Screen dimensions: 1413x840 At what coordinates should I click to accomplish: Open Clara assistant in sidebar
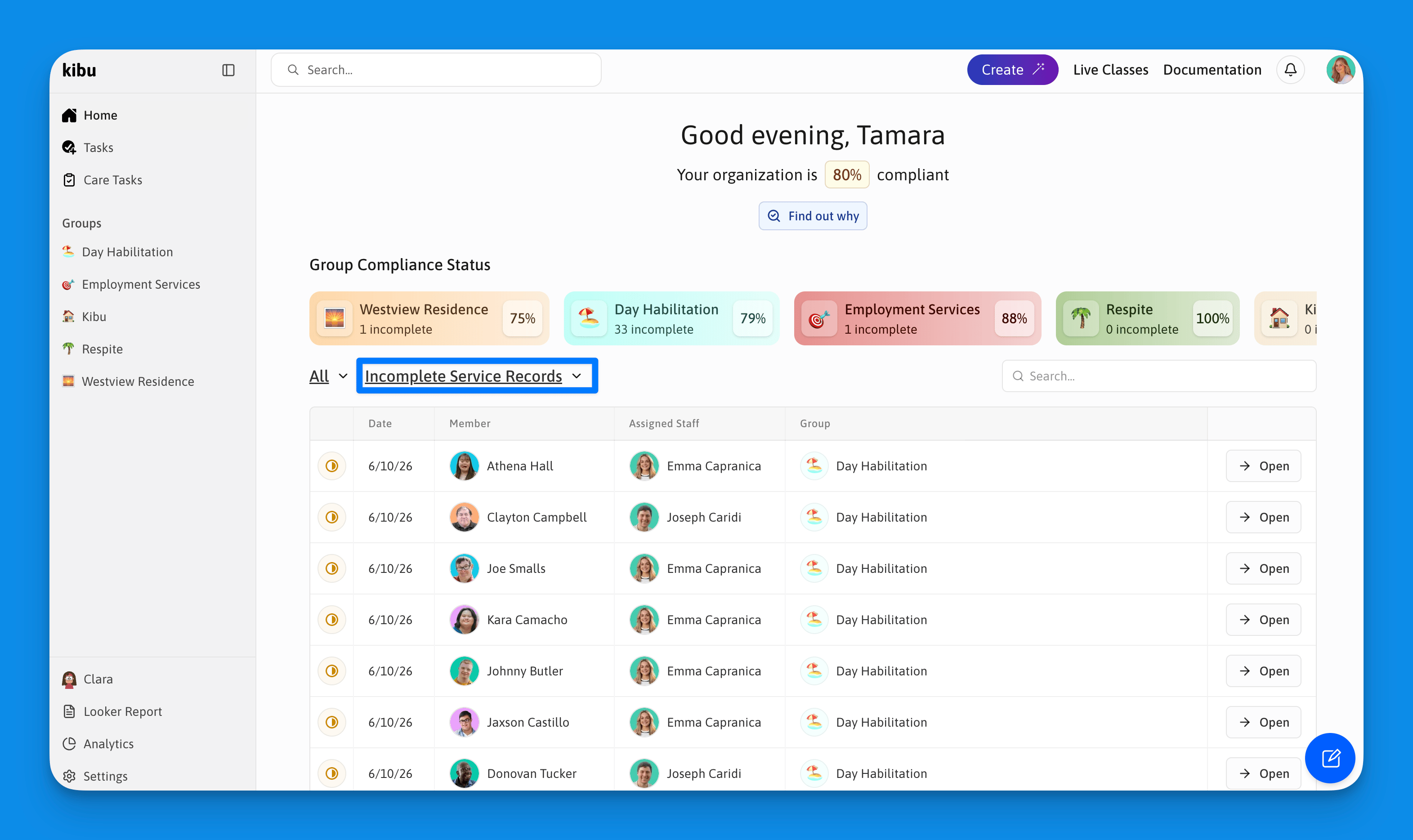pos(88,679)
